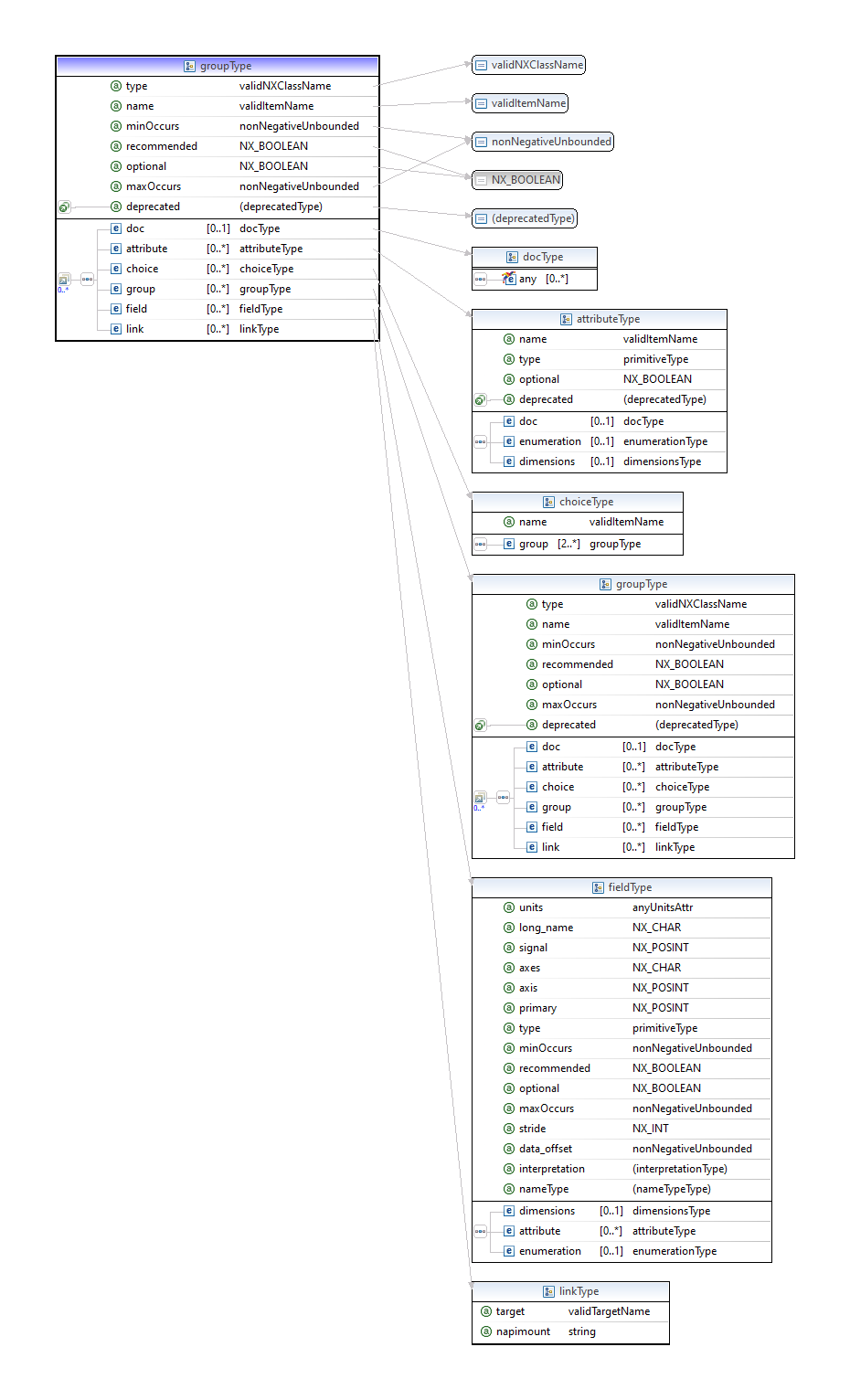Open the NX_BOOLEAN simple type box
Image resolution: width=850 pixels, height=1400 pixels.
pyautogui.click(x=517, y=180)
